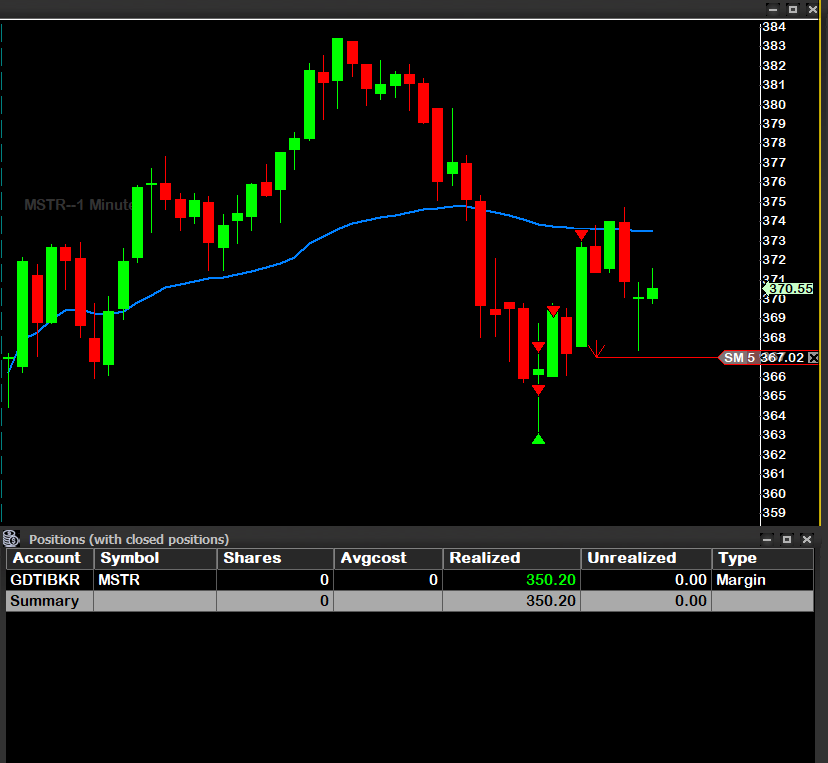Click the Summary row 0.00 unrealized total
This screenshot has width=828, height=763.
click(691, 601)
